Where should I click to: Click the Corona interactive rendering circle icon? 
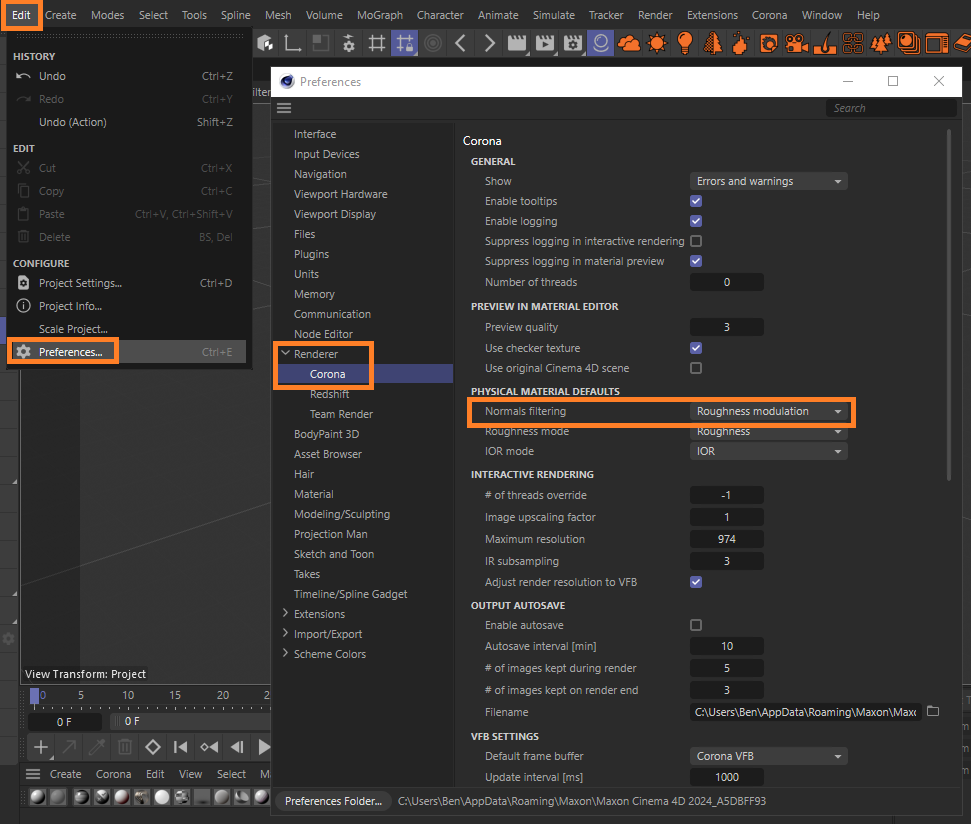(x=601, y=43)
